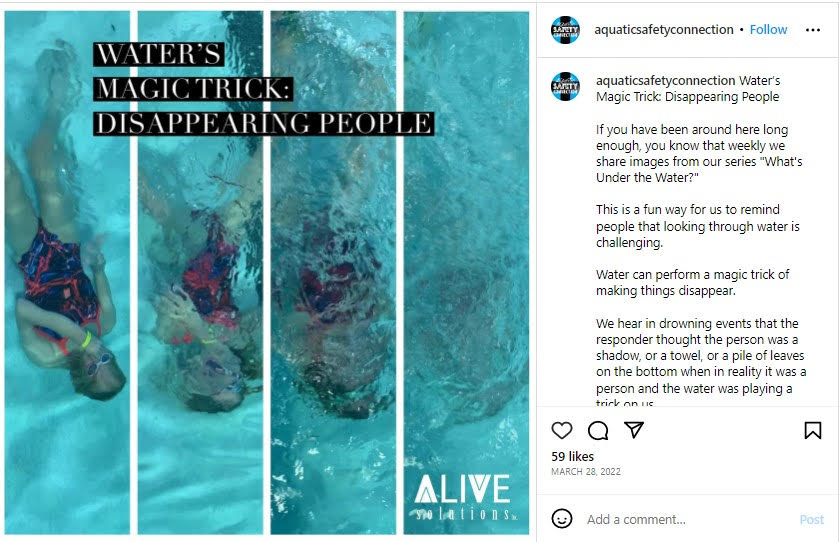Screen dimensions: 839x542
Task: Open the March 28, 2022 timestamp
Action: click(x=585, y=471)
